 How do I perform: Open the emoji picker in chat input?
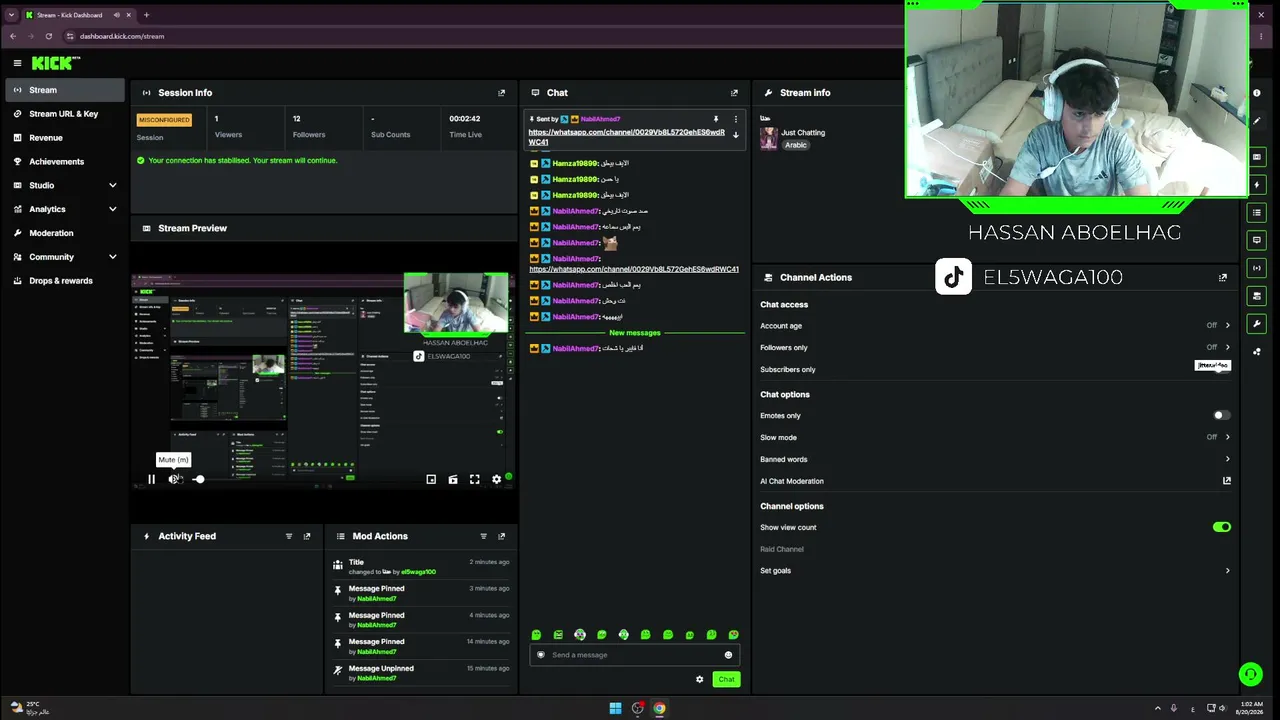(728, 655)
